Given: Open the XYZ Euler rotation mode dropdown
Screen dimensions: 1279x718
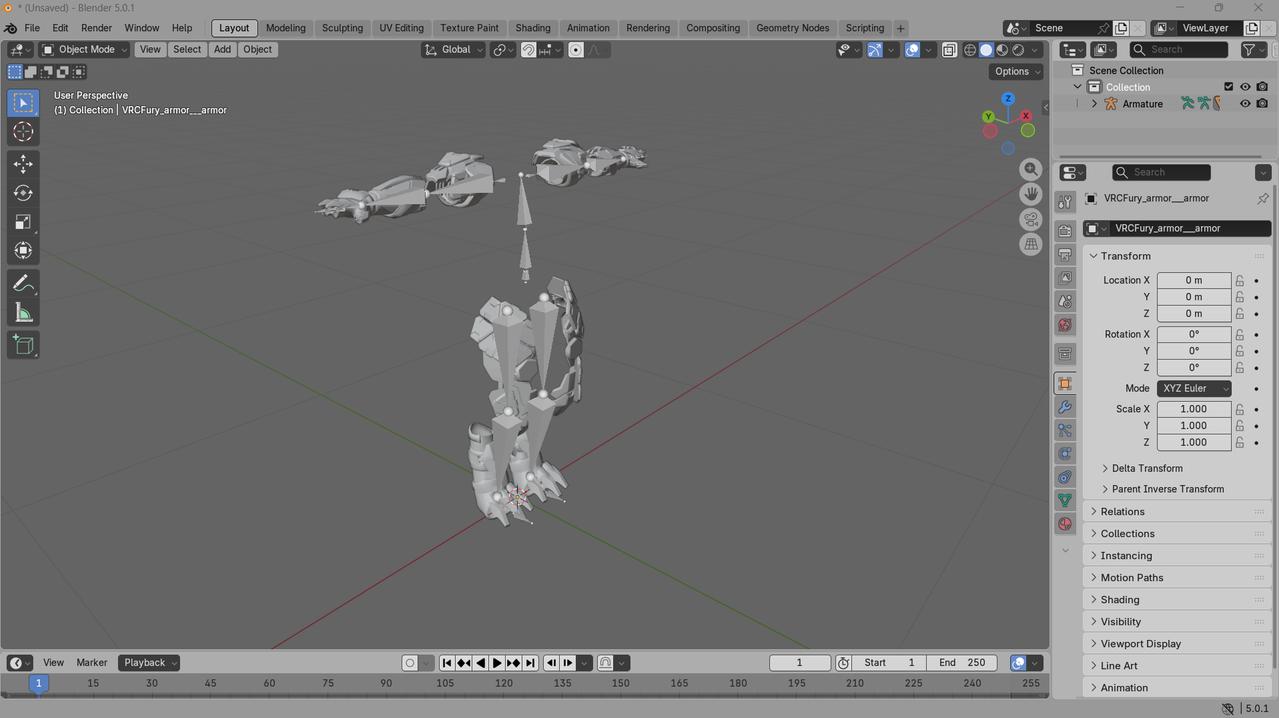Looking at the screenshot, I should tap(1195, 388).
